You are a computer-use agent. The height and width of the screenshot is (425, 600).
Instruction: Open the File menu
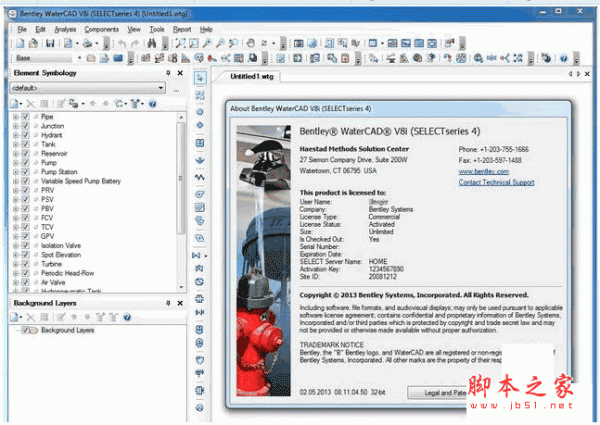pos(22,29)
